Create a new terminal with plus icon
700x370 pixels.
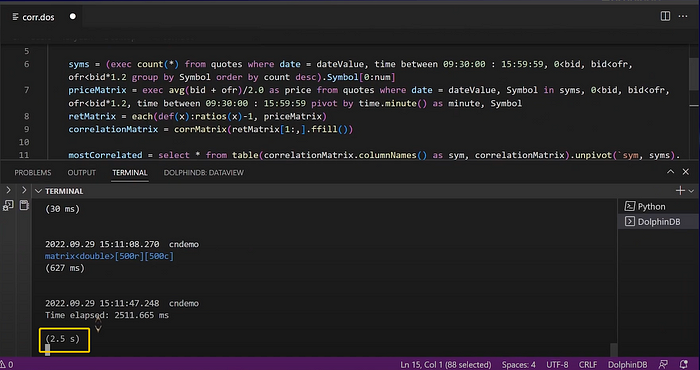(x=680, y=191)
